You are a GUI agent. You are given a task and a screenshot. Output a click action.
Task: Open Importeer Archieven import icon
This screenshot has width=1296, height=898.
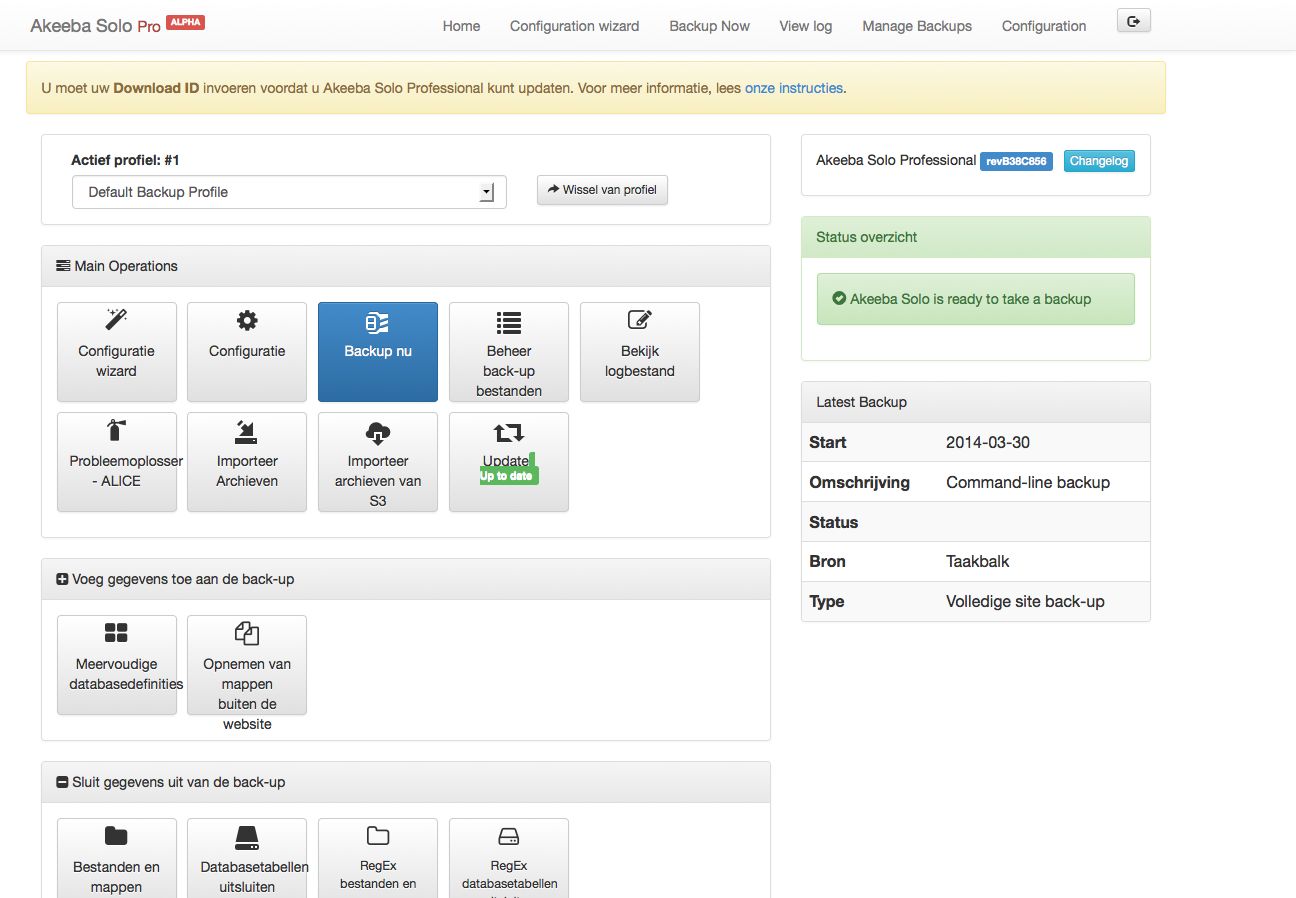point(247,431)
